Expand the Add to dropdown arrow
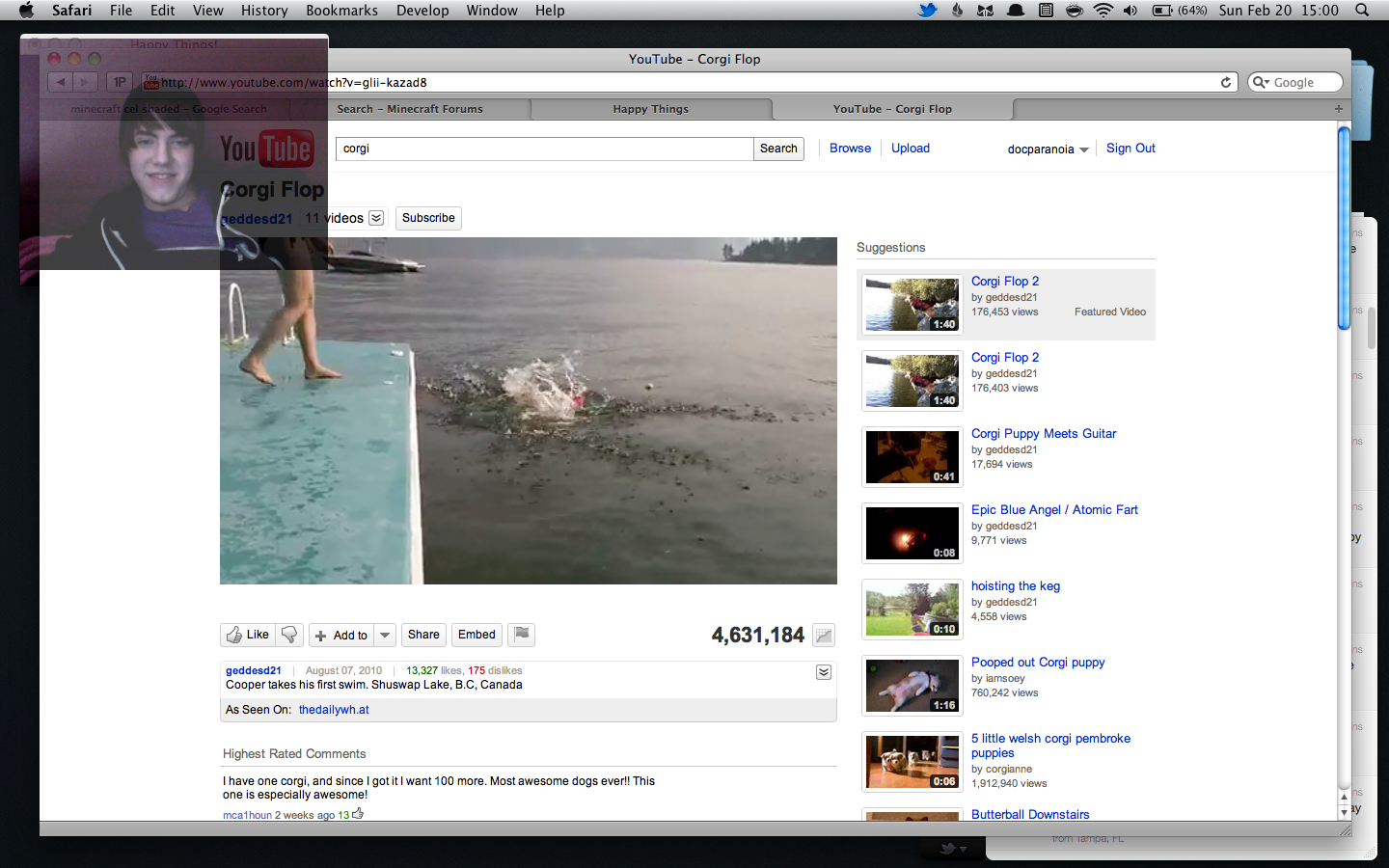Screen dimensions: 1389x868 click(x=385, y=636)
